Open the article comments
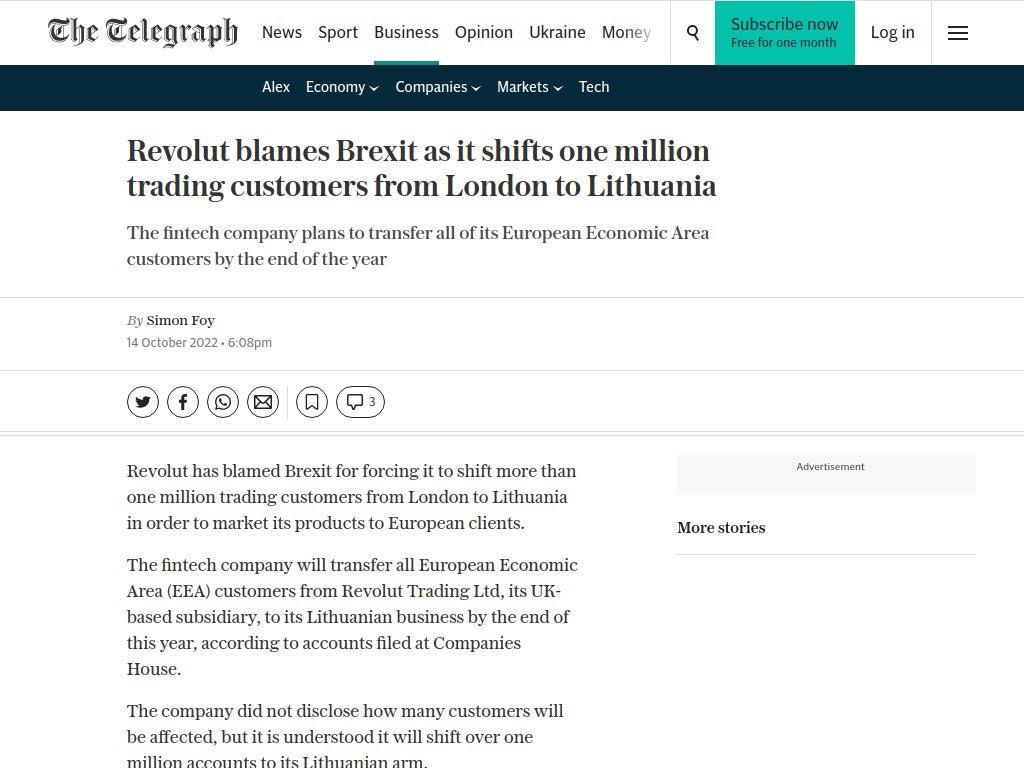Image resolution: width=1024 pixels, height=768 pixels. coord(359,401)
